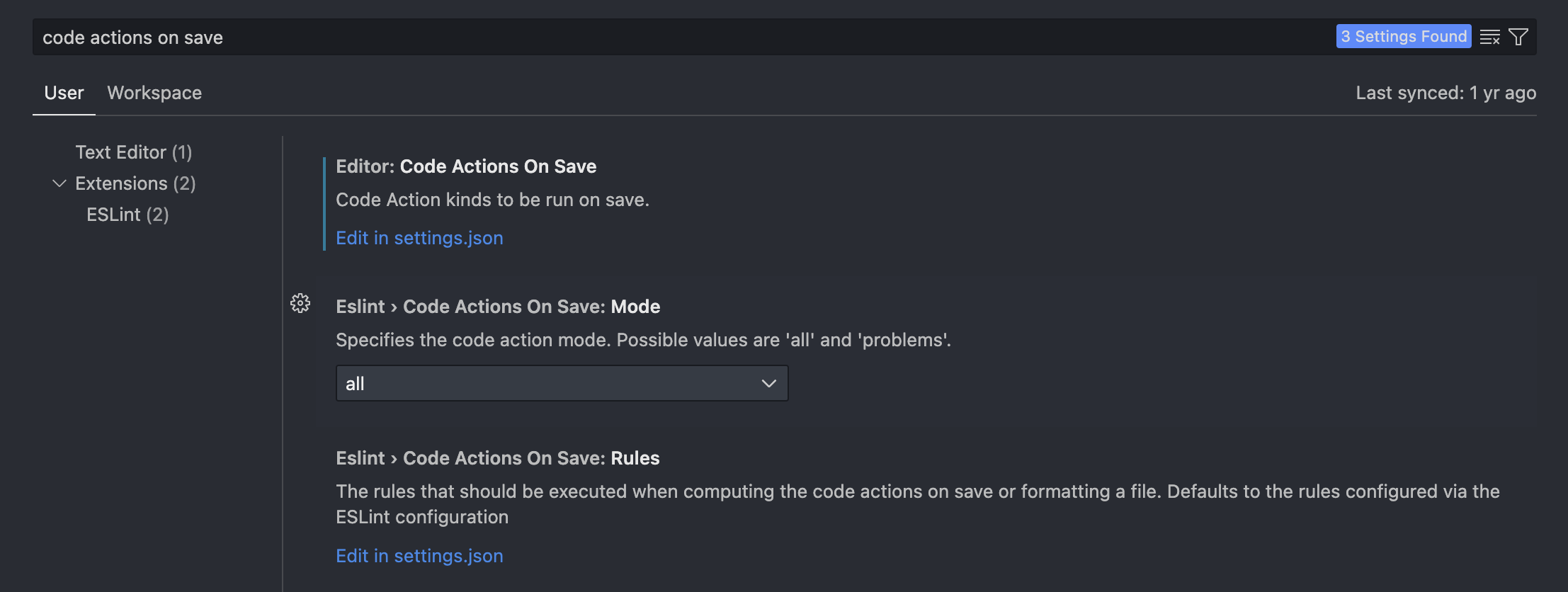Click the '3 Settings Found' badge
The image size is (1568, 592).
tap(1403, 36)
